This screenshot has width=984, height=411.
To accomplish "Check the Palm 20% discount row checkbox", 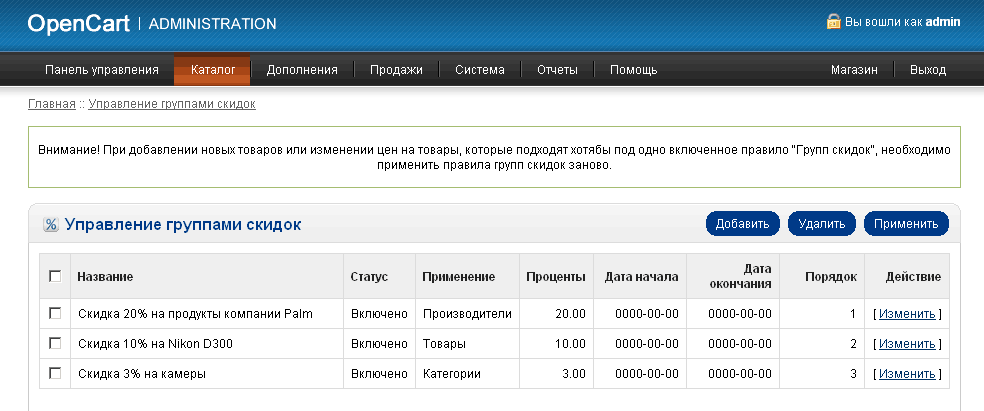I will (x=55, y=313).
